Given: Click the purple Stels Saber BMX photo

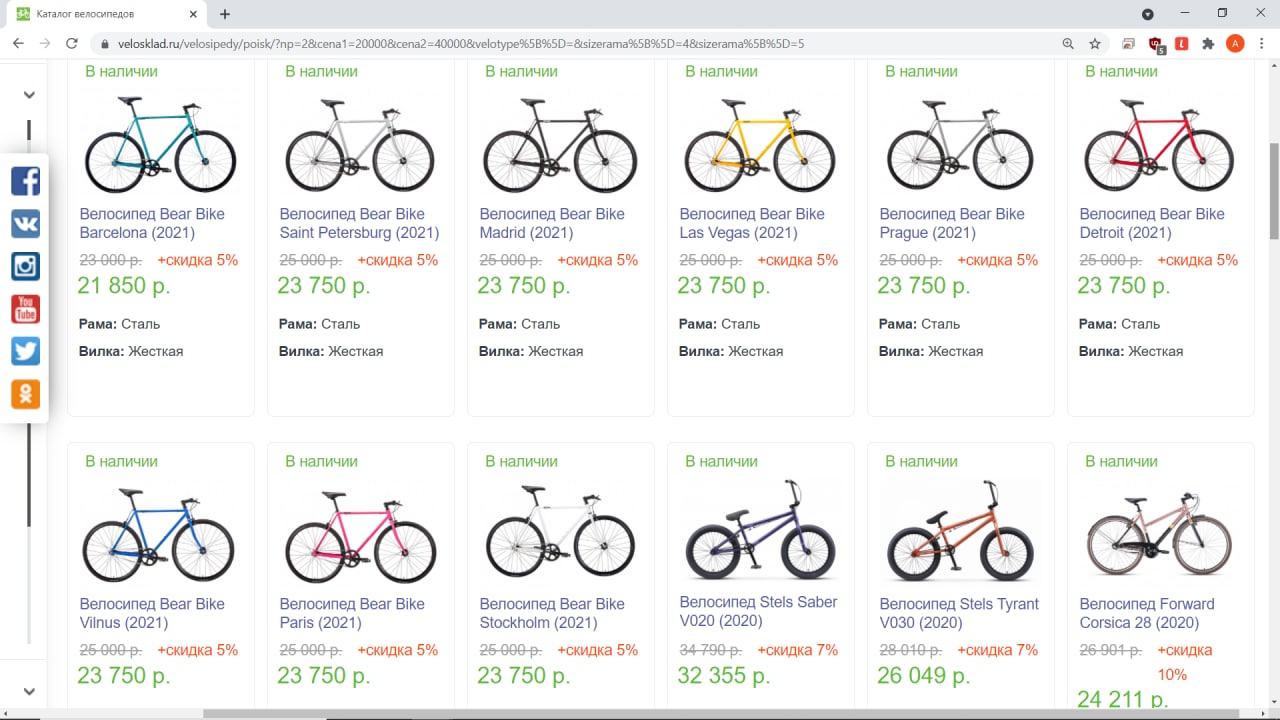Looking at the screenshot, I should coord(760,530).
